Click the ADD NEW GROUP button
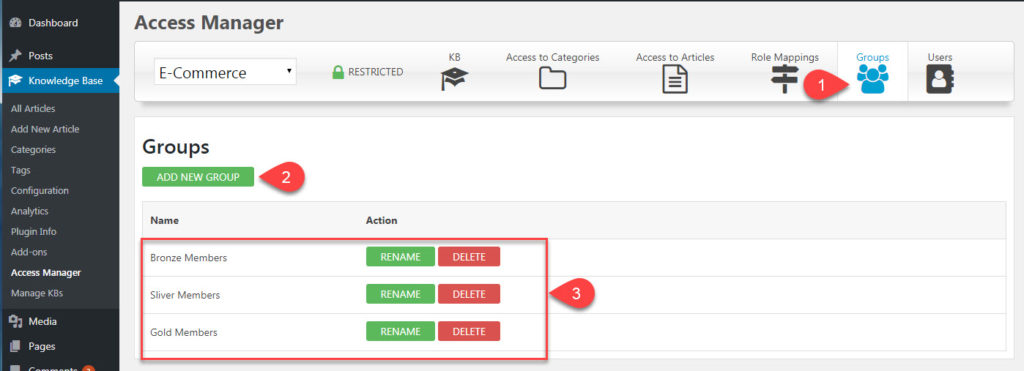Image resolution: width=1024 pixels, height=371 pixels. pos(198,177)
